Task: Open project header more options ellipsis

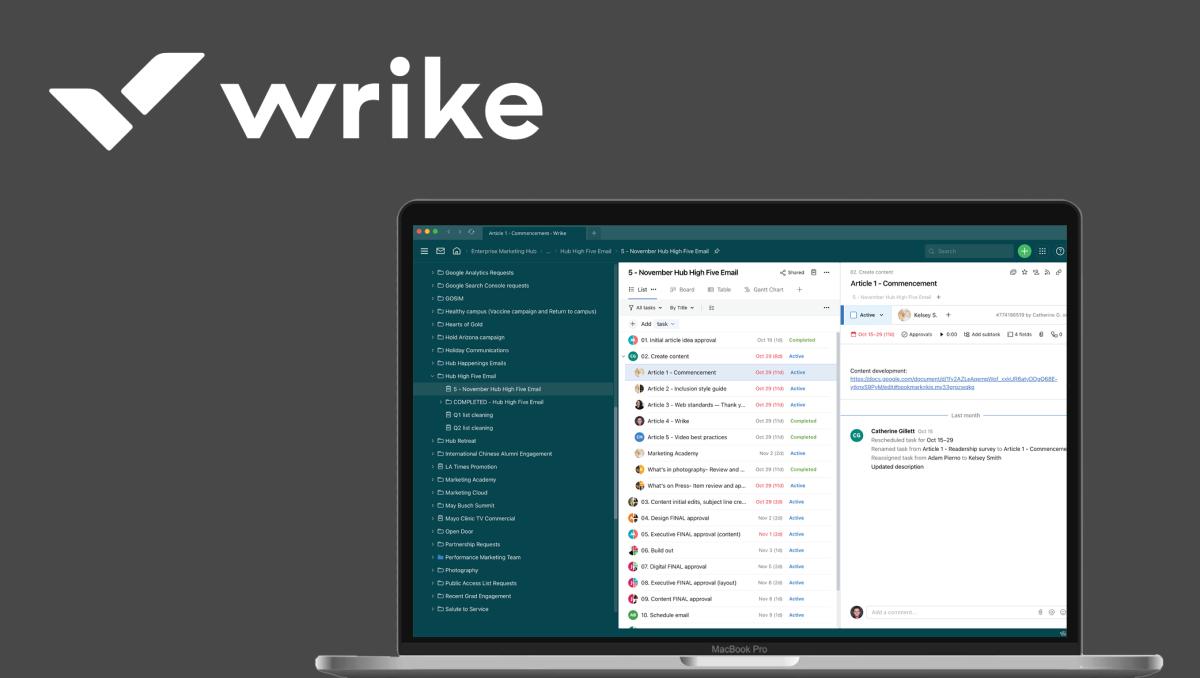Action: tap(826, 272)
